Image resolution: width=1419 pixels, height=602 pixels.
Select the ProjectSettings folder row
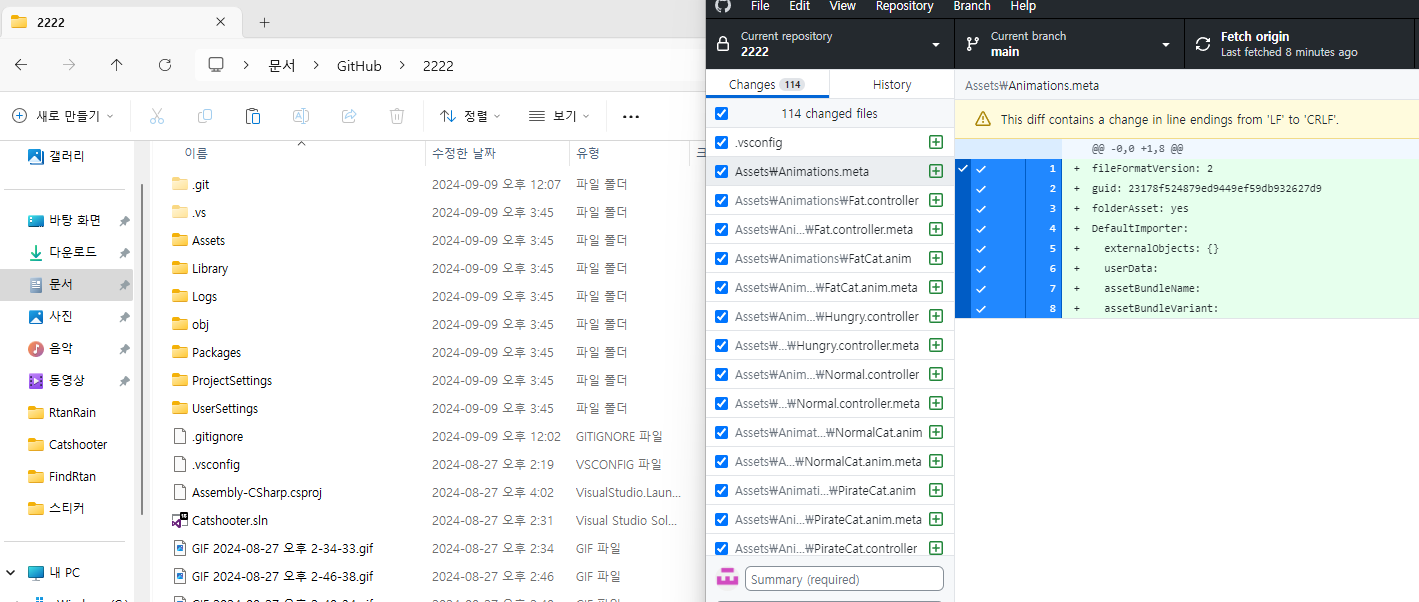click(x=232, y=380)
